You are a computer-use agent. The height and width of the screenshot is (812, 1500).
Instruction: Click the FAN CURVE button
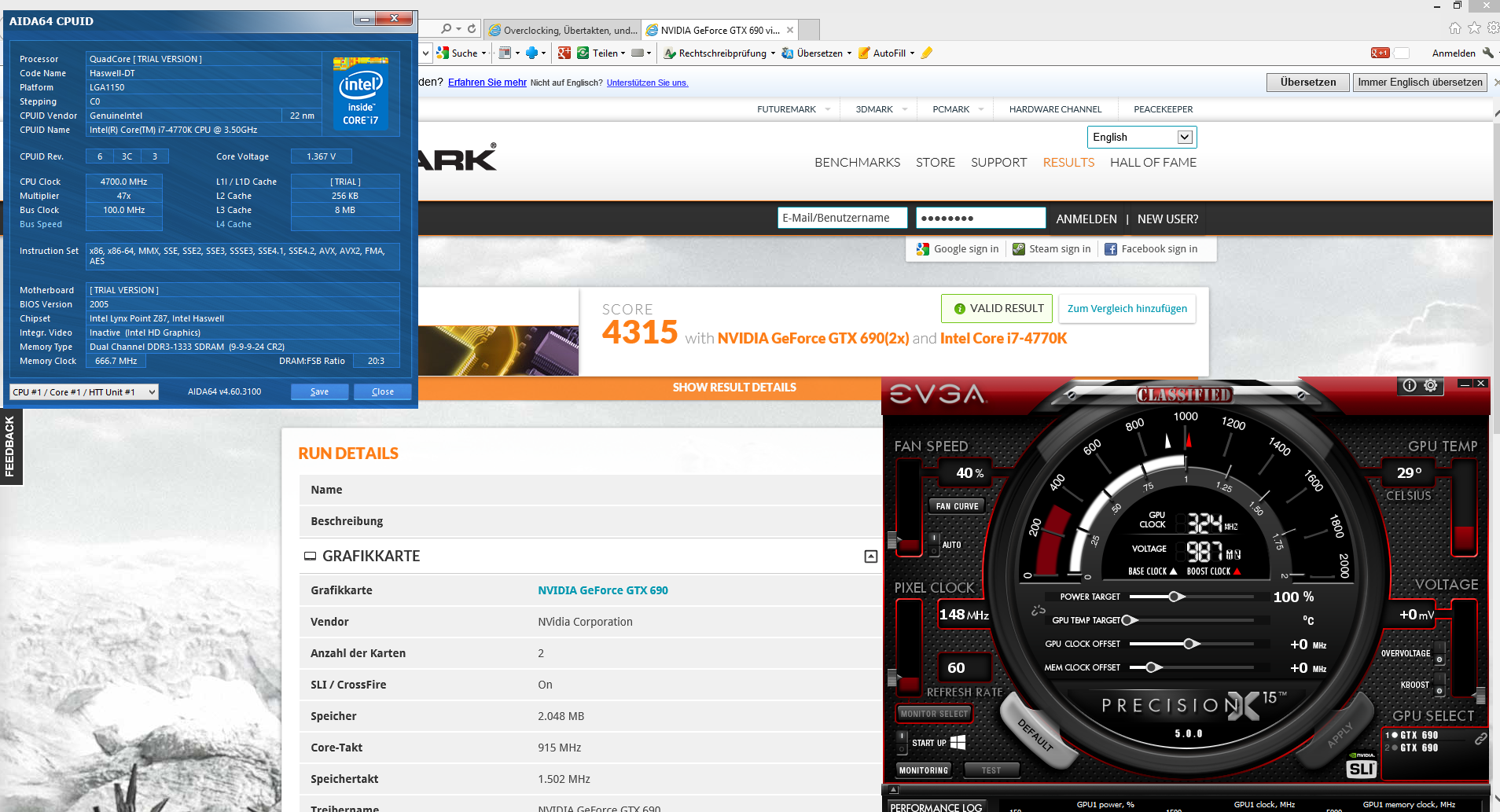pyautogui.click(x=957, y=506)
